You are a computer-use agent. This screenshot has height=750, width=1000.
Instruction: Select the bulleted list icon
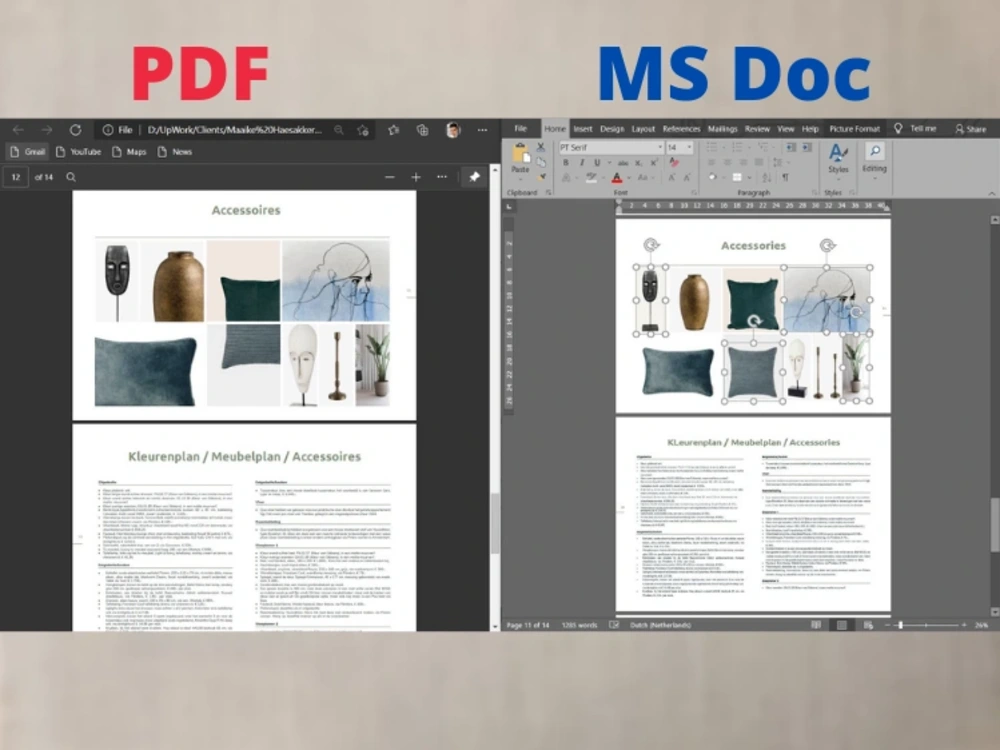tap(714, 146)
